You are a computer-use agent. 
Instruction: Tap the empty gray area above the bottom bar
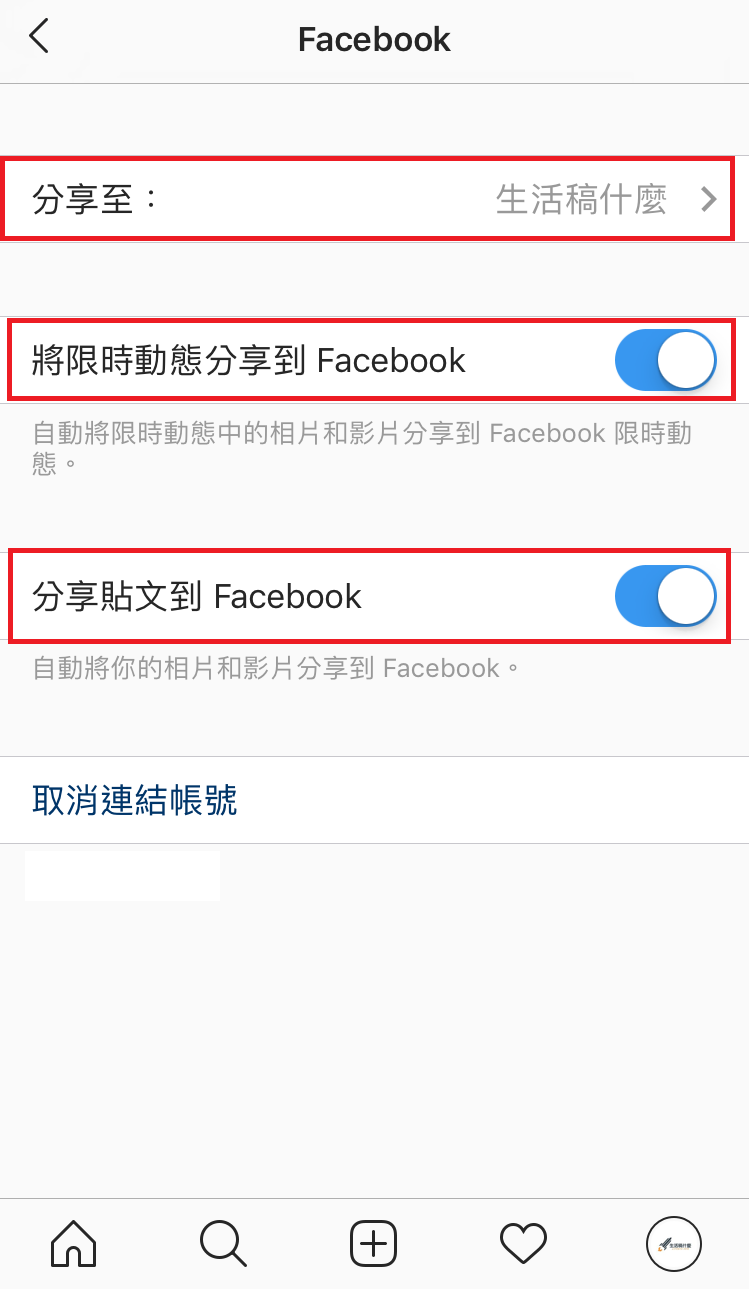(374, 1050)
